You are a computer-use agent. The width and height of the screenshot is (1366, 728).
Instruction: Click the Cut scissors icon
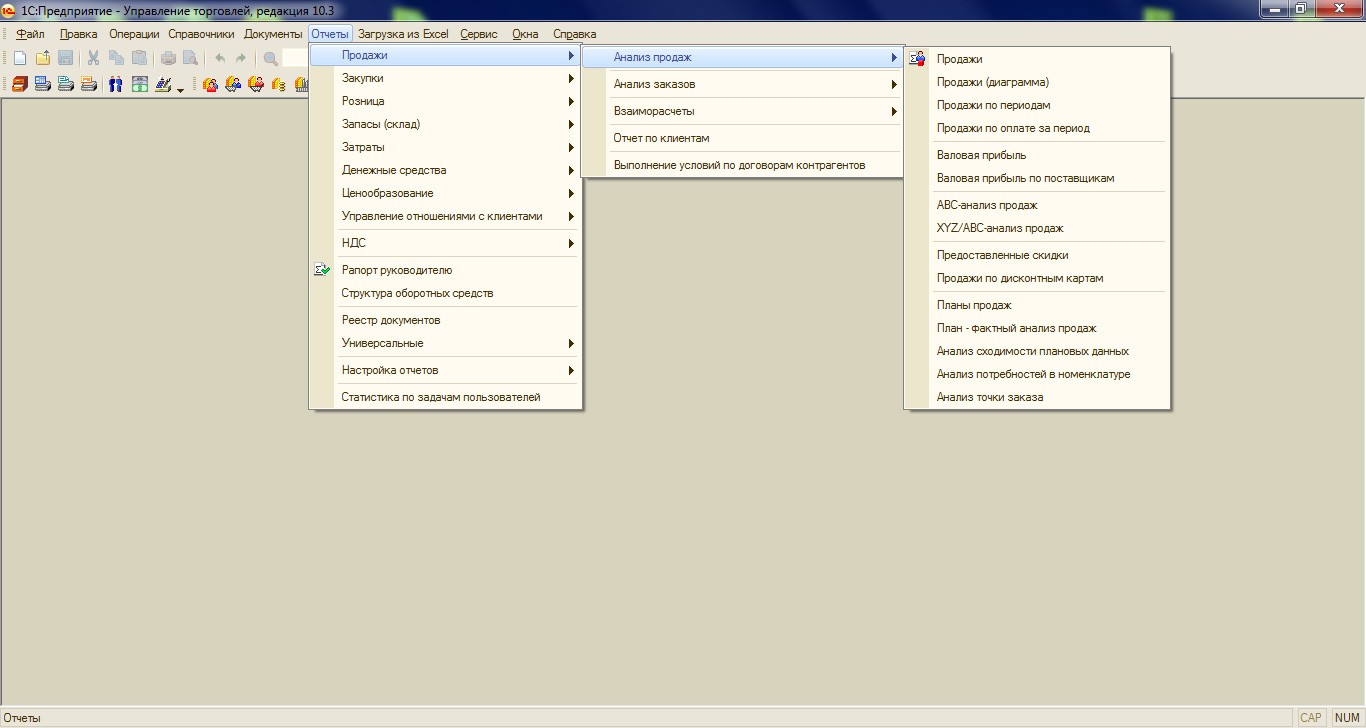tap(93, 58)
